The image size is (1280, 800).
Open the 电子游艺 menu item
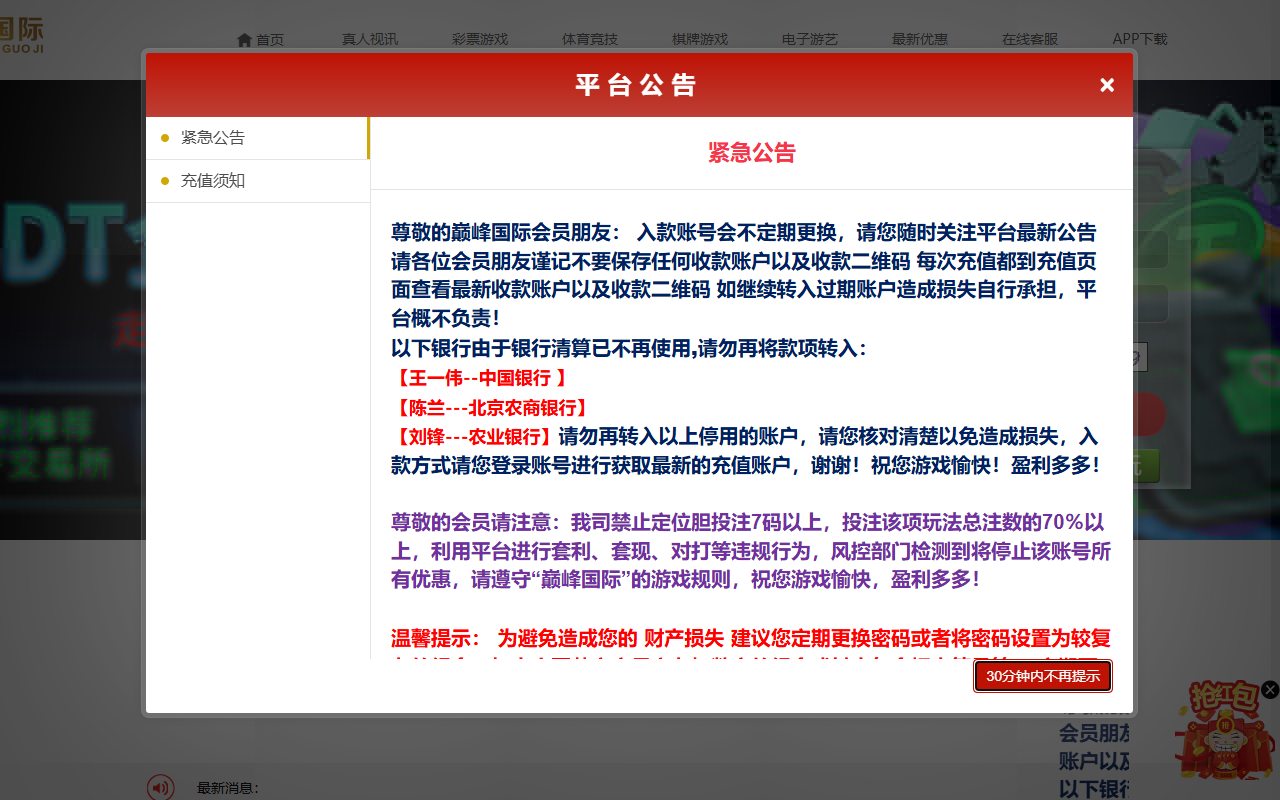(810, 40)
